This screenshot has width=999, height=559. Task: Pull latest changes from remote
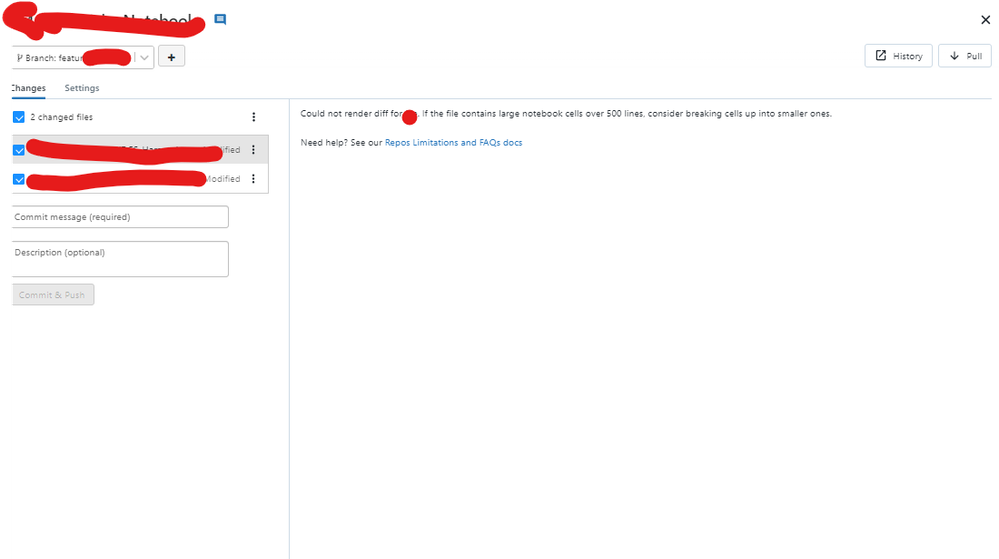point(965,56)
